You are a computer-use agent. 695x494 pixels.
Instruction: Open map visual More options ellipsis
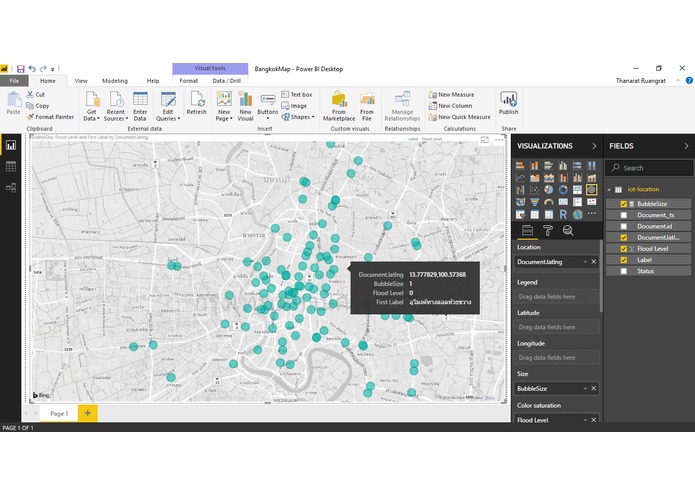(x=499, y=140)
